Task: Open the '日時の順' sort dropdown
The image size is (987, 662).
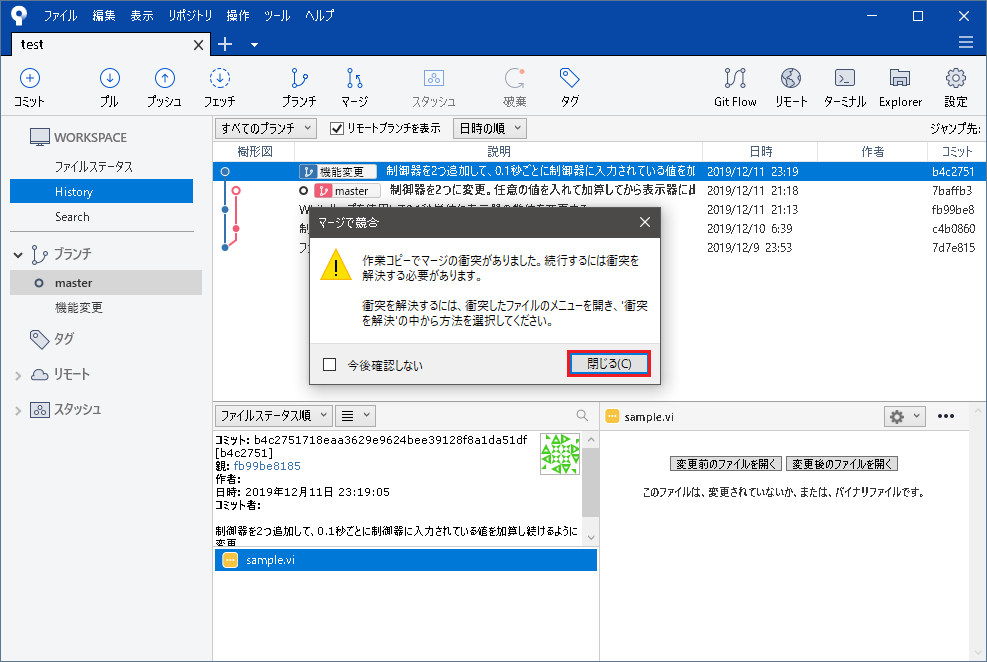Action: coord(489,128)
